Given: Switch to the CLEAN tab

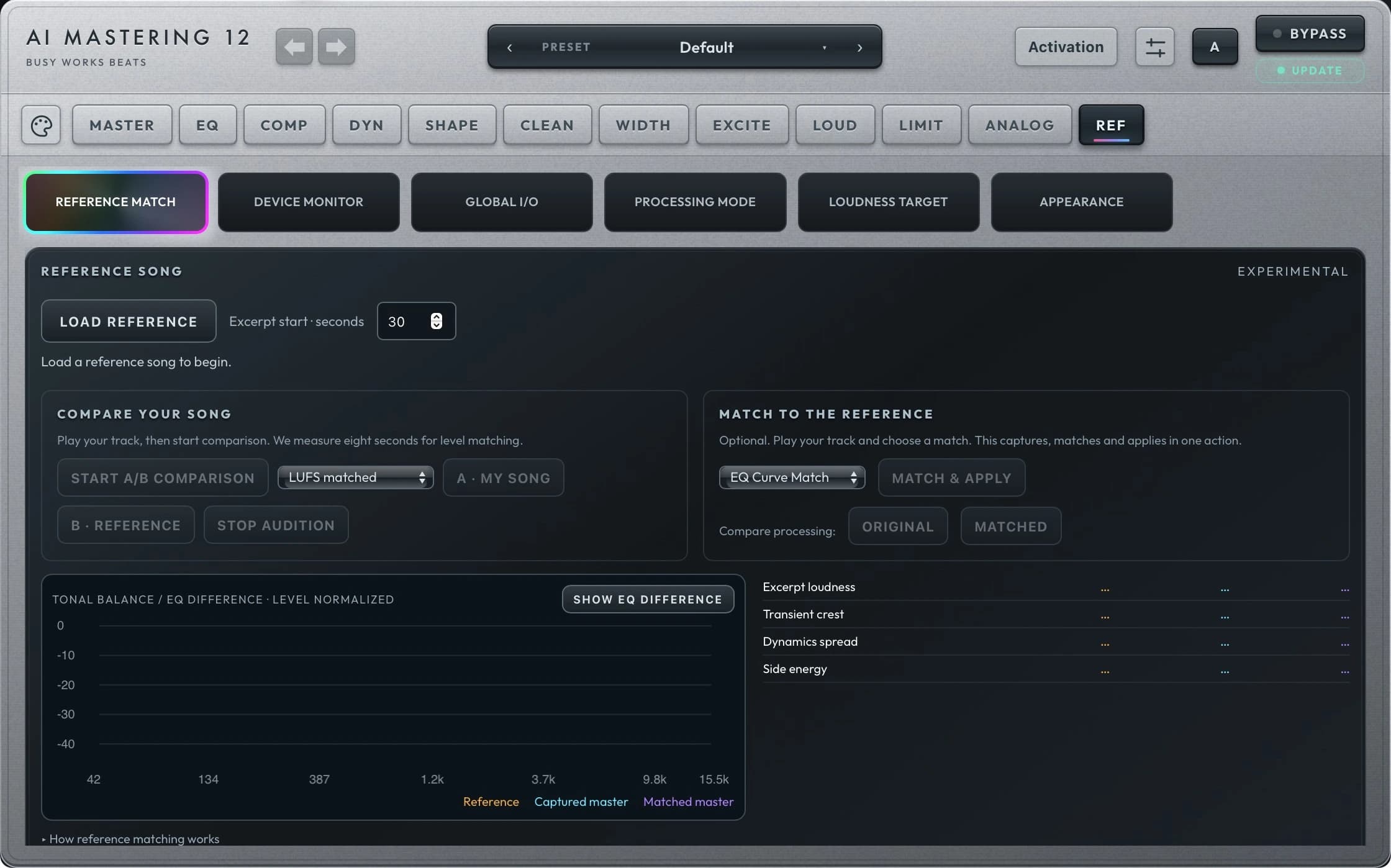Looking at the screenshot, I should point(547,125).
